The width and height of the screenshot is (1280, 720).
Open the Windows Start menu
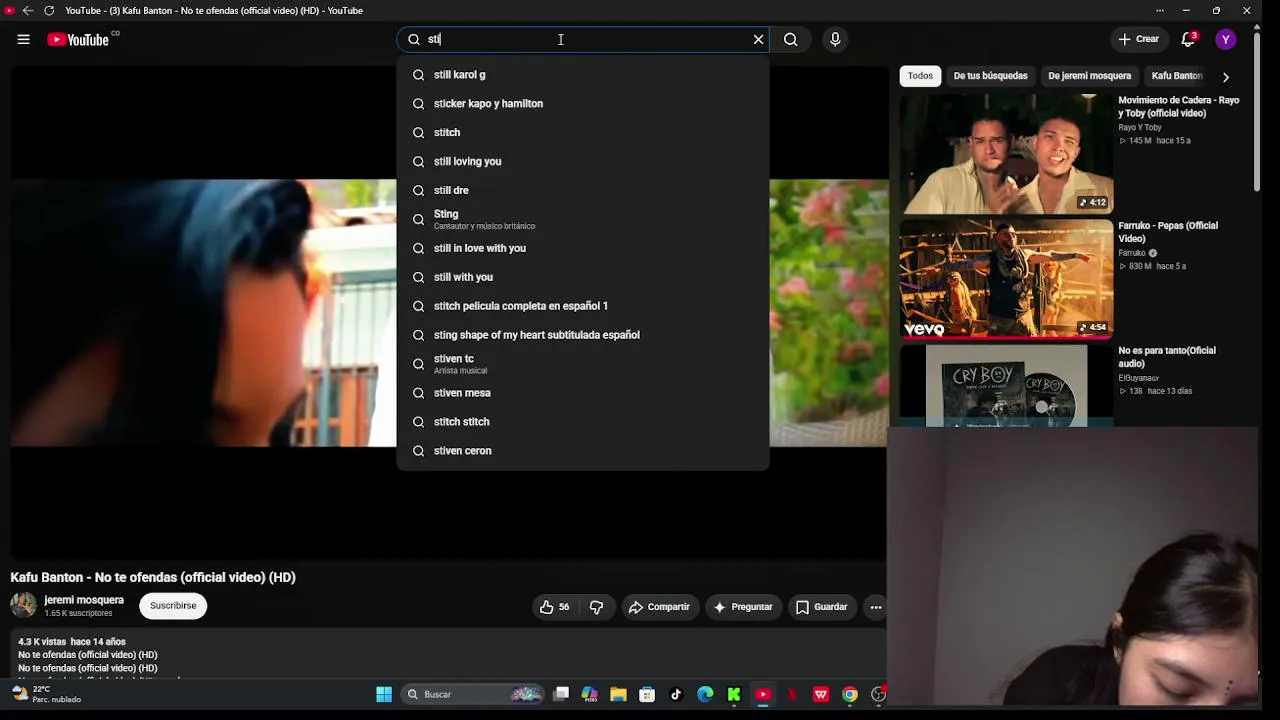click(384, 695)
